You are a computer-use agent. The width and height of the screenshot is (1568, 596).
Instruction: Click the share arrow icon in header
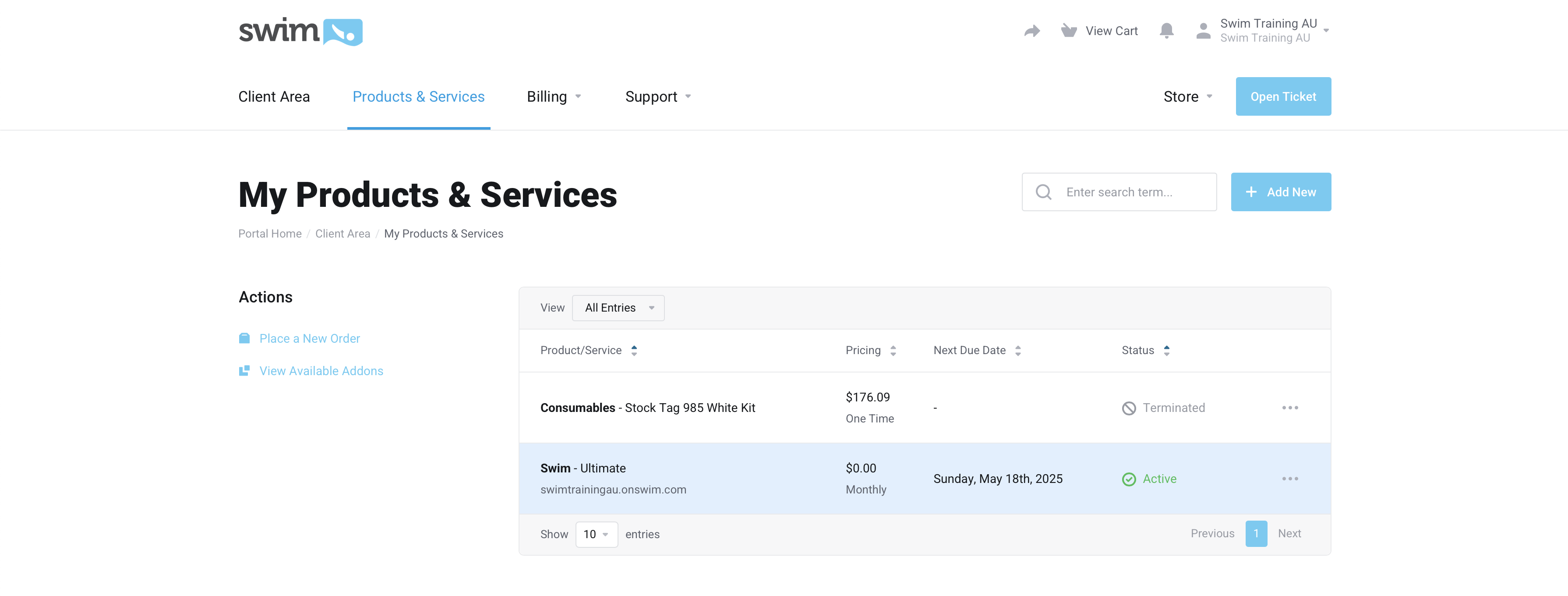(x=1032, y=31)
